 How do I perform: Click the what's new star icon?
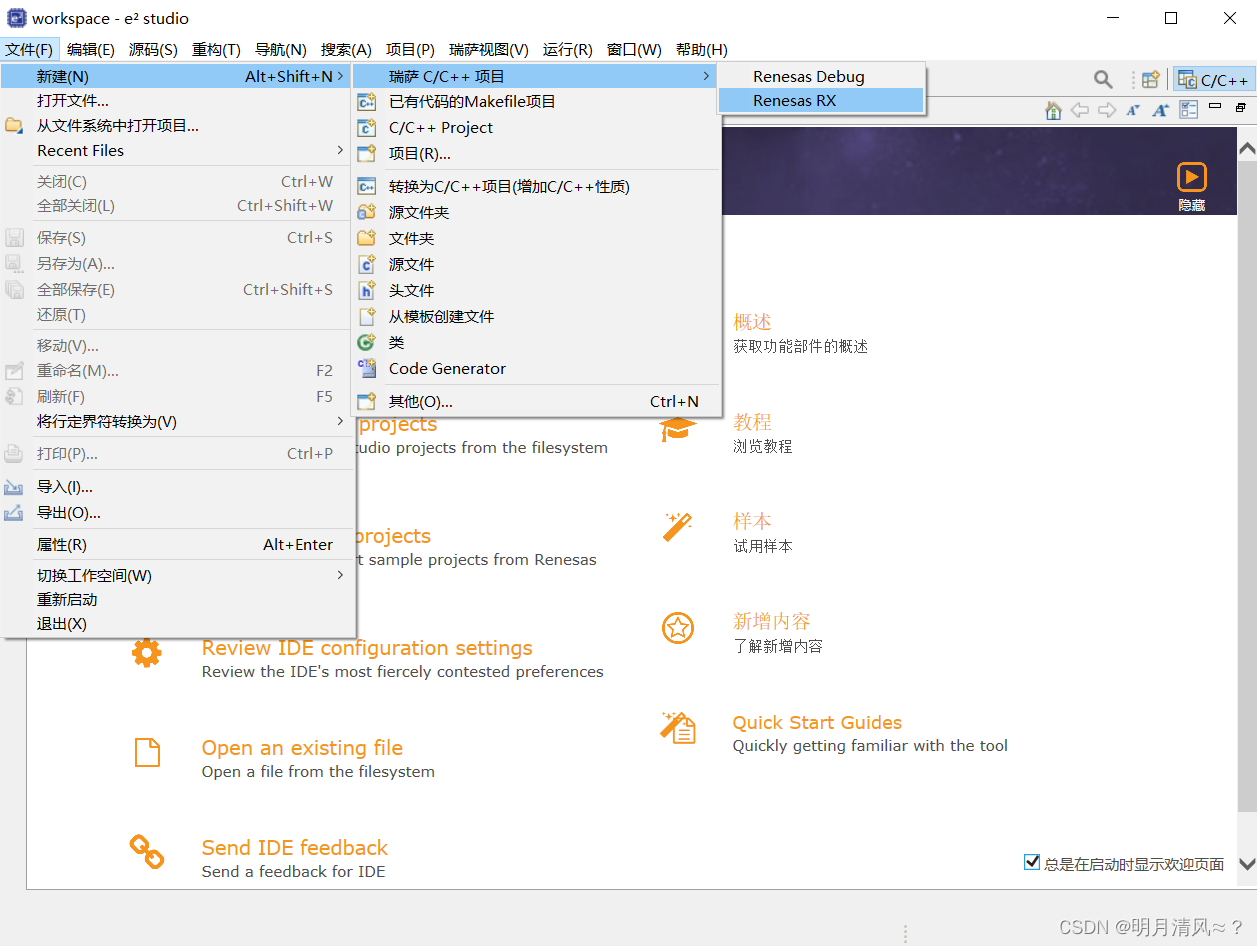tap(678, 628)
